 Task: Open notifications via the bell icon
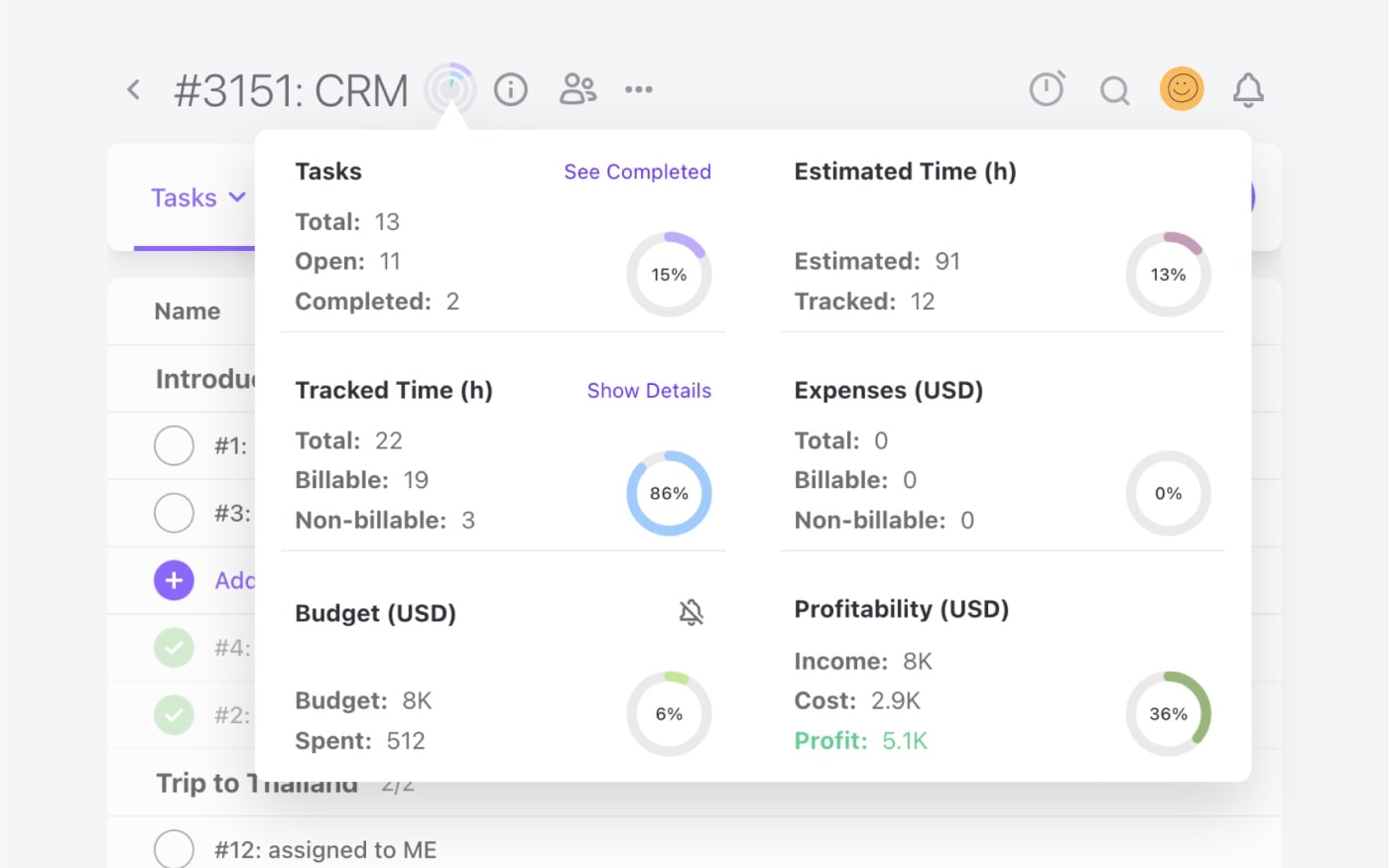click(1248, 89)
